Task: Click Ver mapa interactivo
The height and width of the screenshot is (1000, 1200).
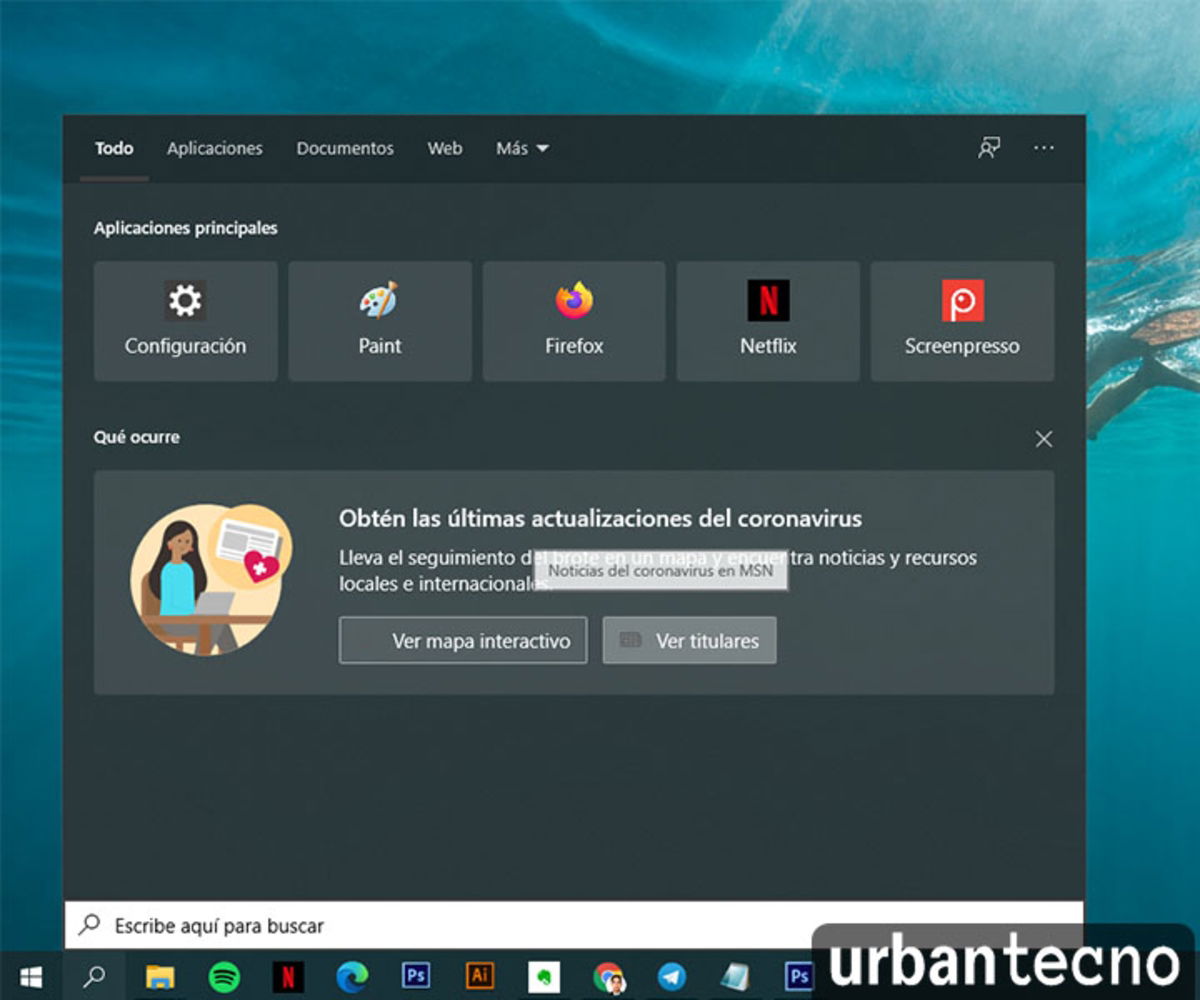Action: click(x=463, y=640)
